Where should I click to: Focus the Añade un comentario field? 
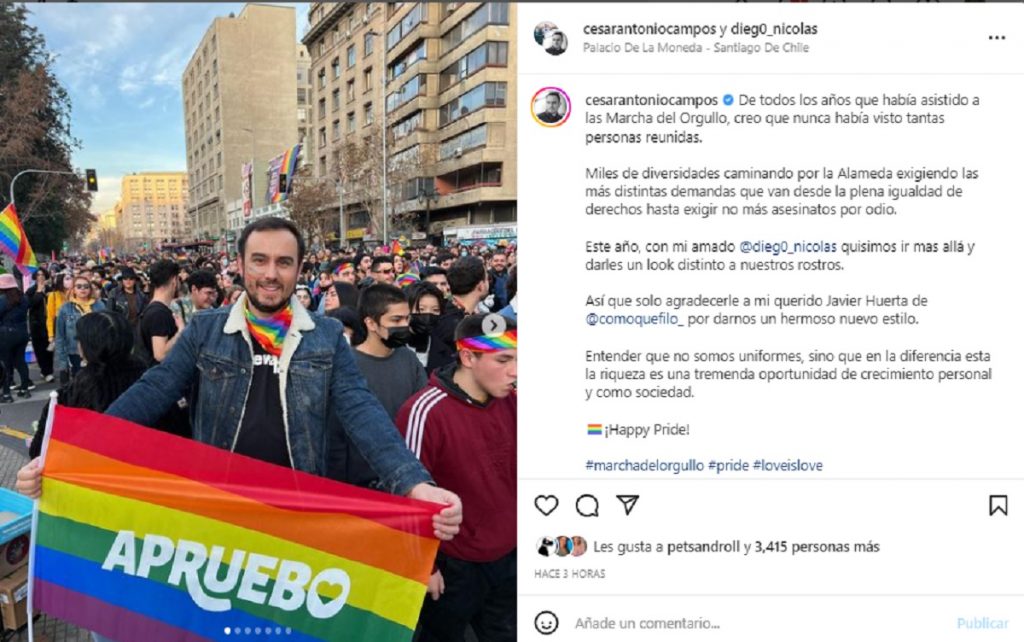(x=758, y=623)
